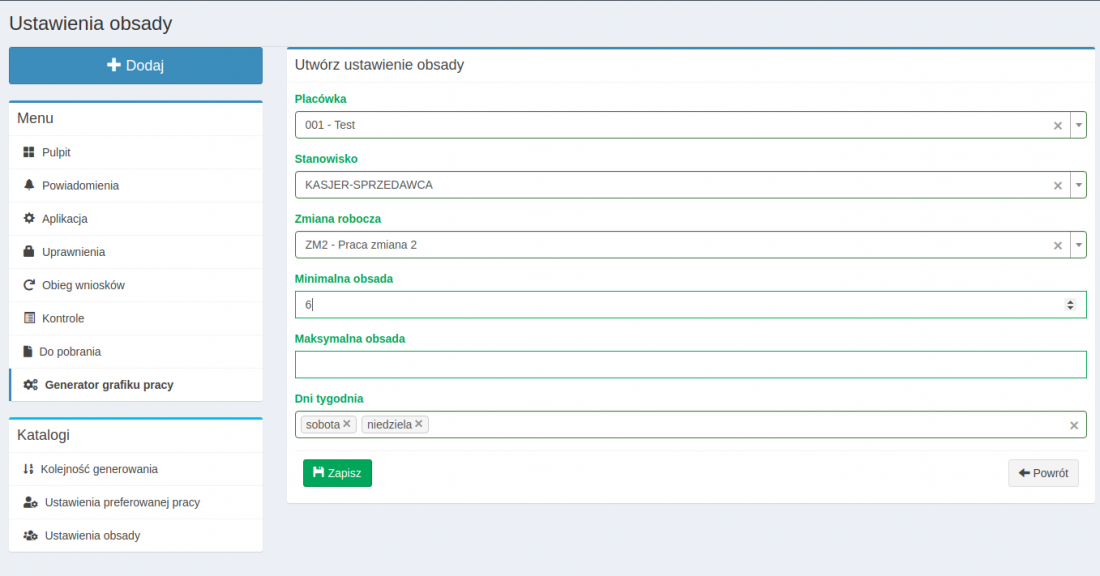Expand the Zmiana robocza selector
This screenshot has width=1100, height=576.
point(1078,244)
